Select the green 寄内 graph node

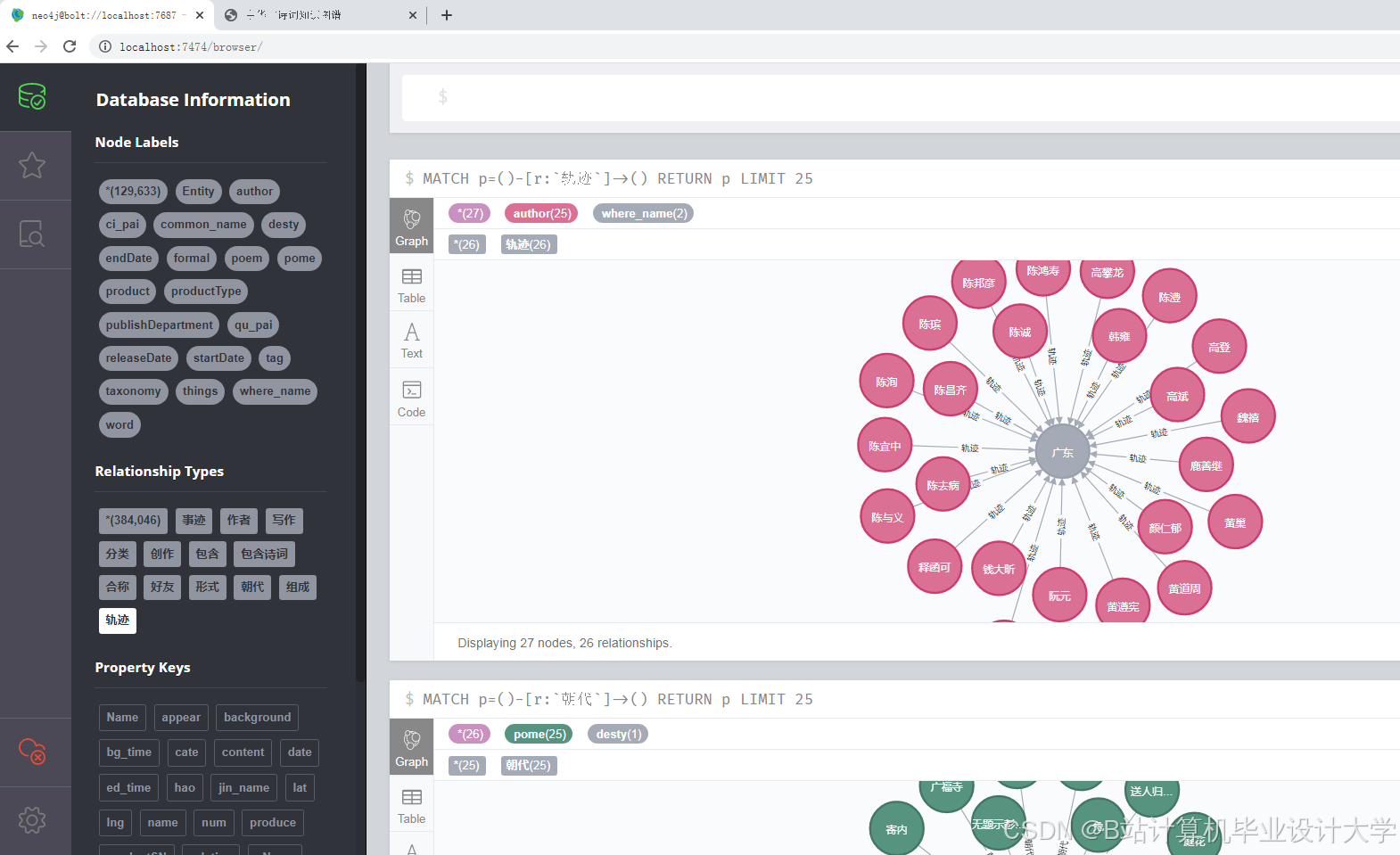point(896,829)
